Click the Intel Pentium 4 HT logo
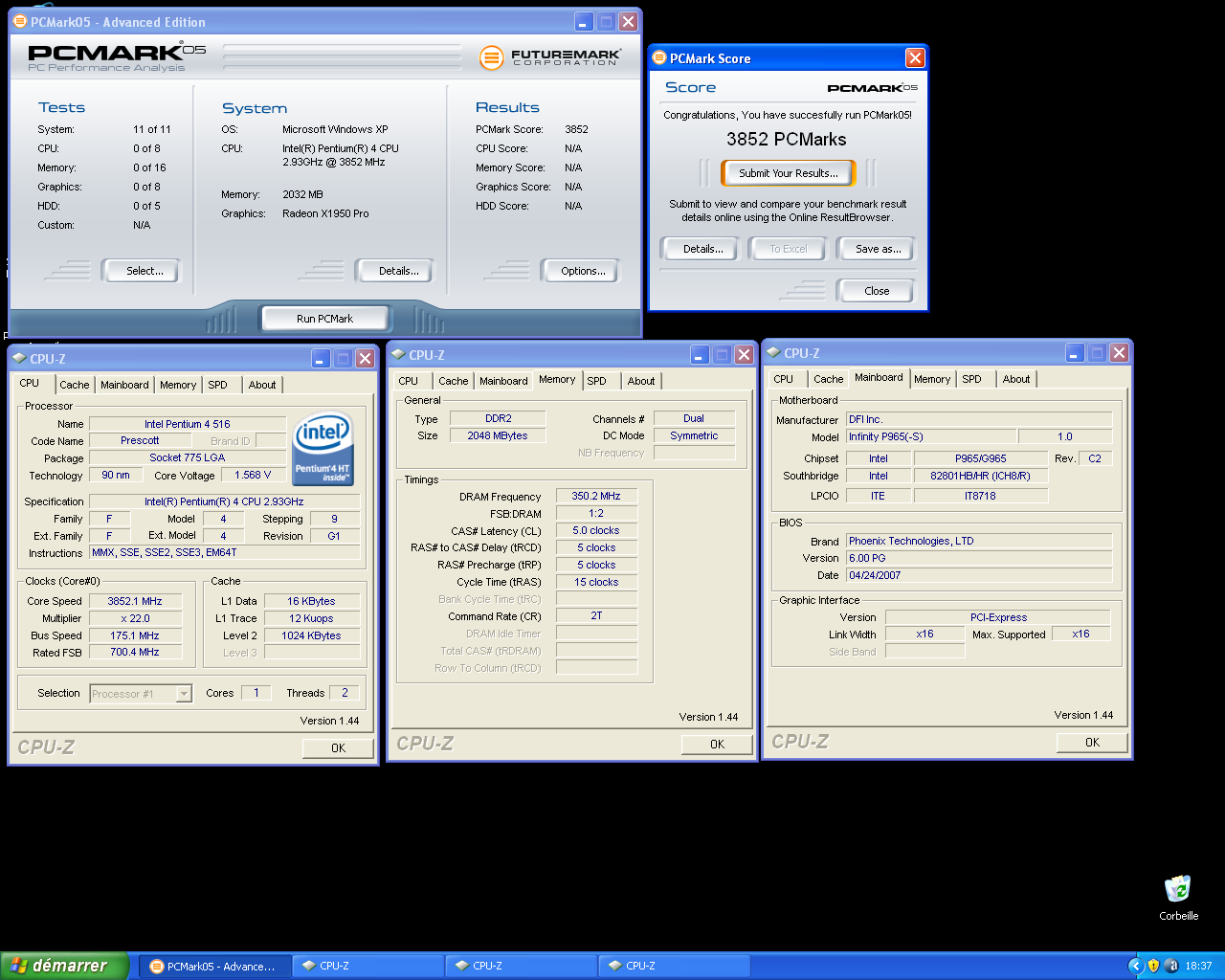The image size is (1225, 980). pyautogui.click(x=323, y=449)
